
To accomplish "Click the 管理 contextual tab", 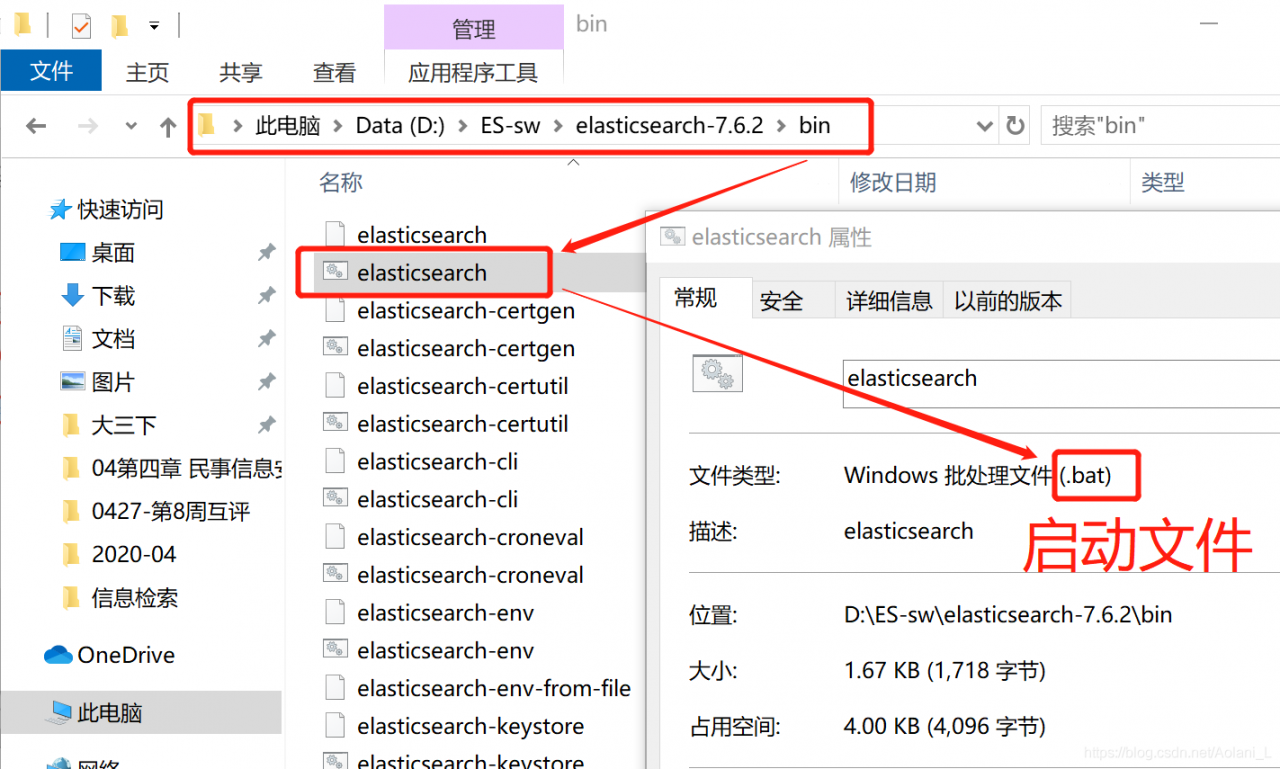I will pyautogui.click(x=474, y=28).
